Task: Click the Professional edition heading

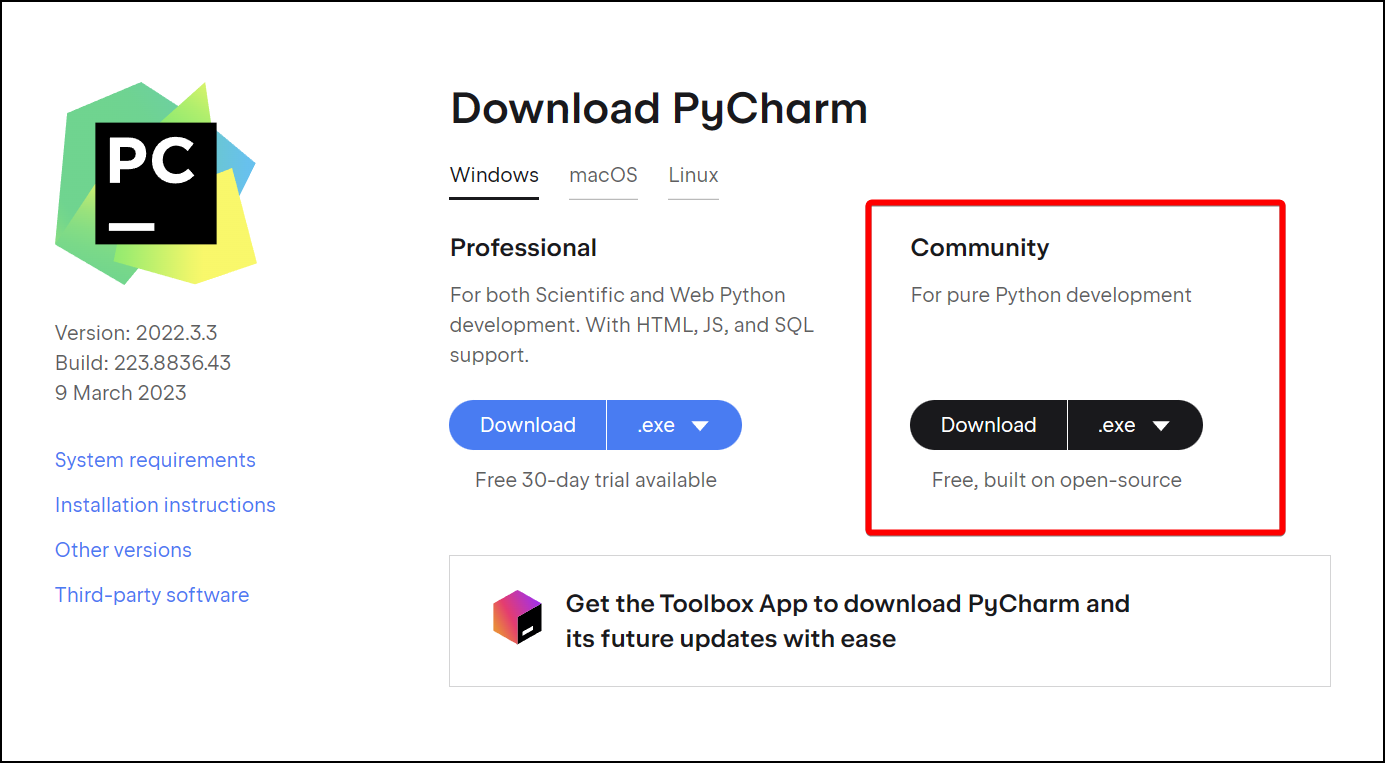Action: pos(523,248)
